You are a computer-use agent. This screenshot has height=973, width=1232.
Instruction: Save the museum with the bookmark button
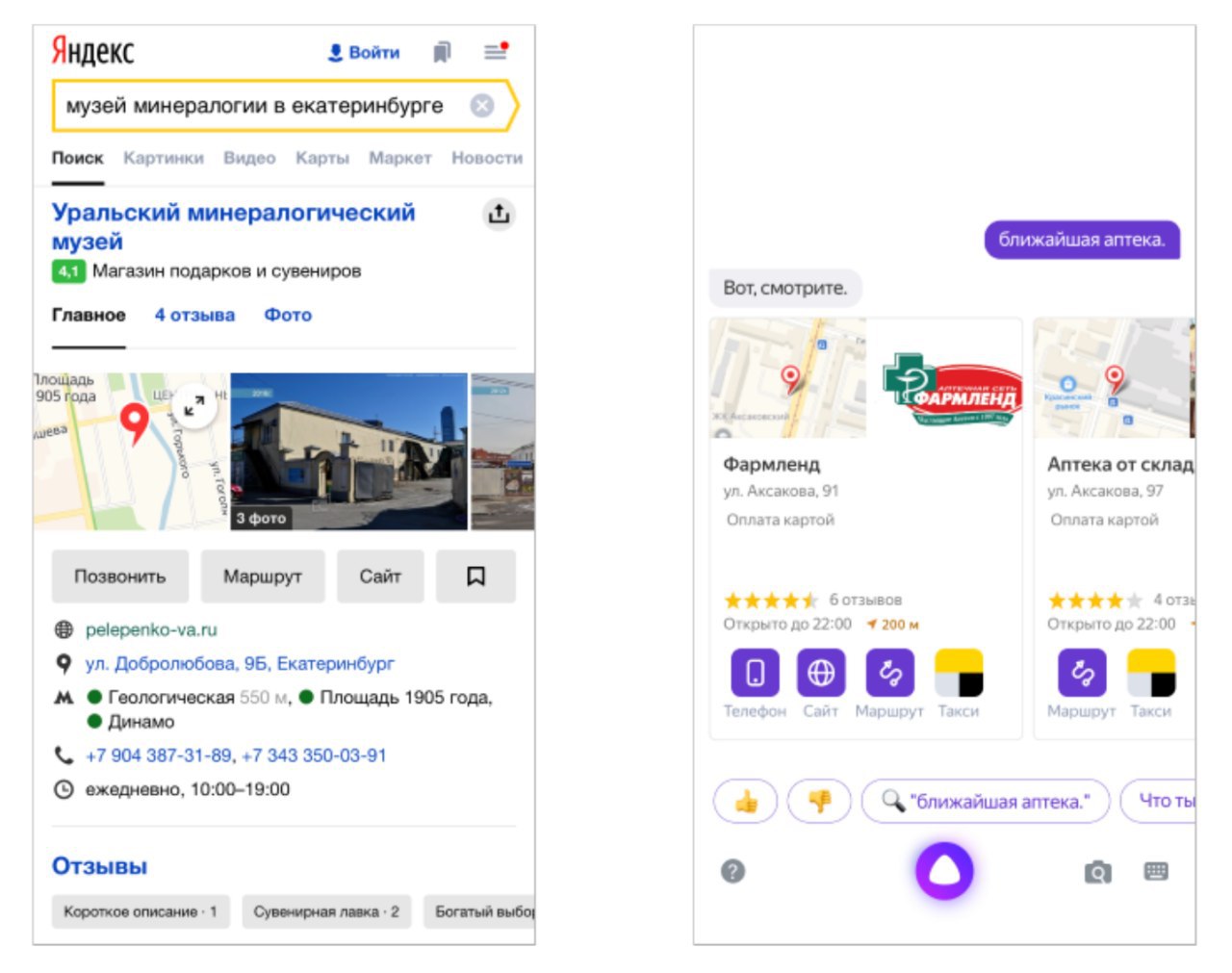475,576
